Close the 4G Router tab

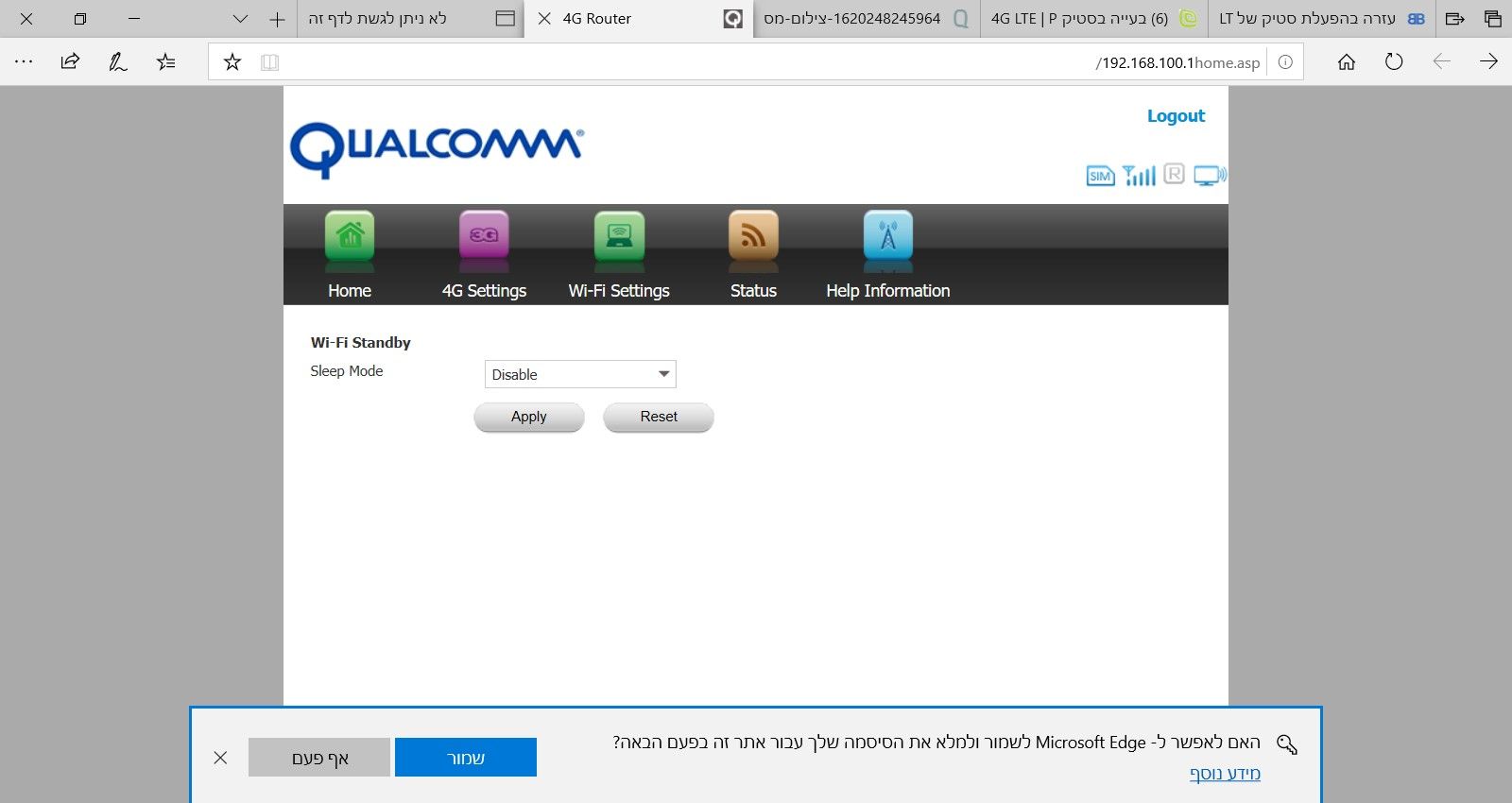click(x=544, y=19)
